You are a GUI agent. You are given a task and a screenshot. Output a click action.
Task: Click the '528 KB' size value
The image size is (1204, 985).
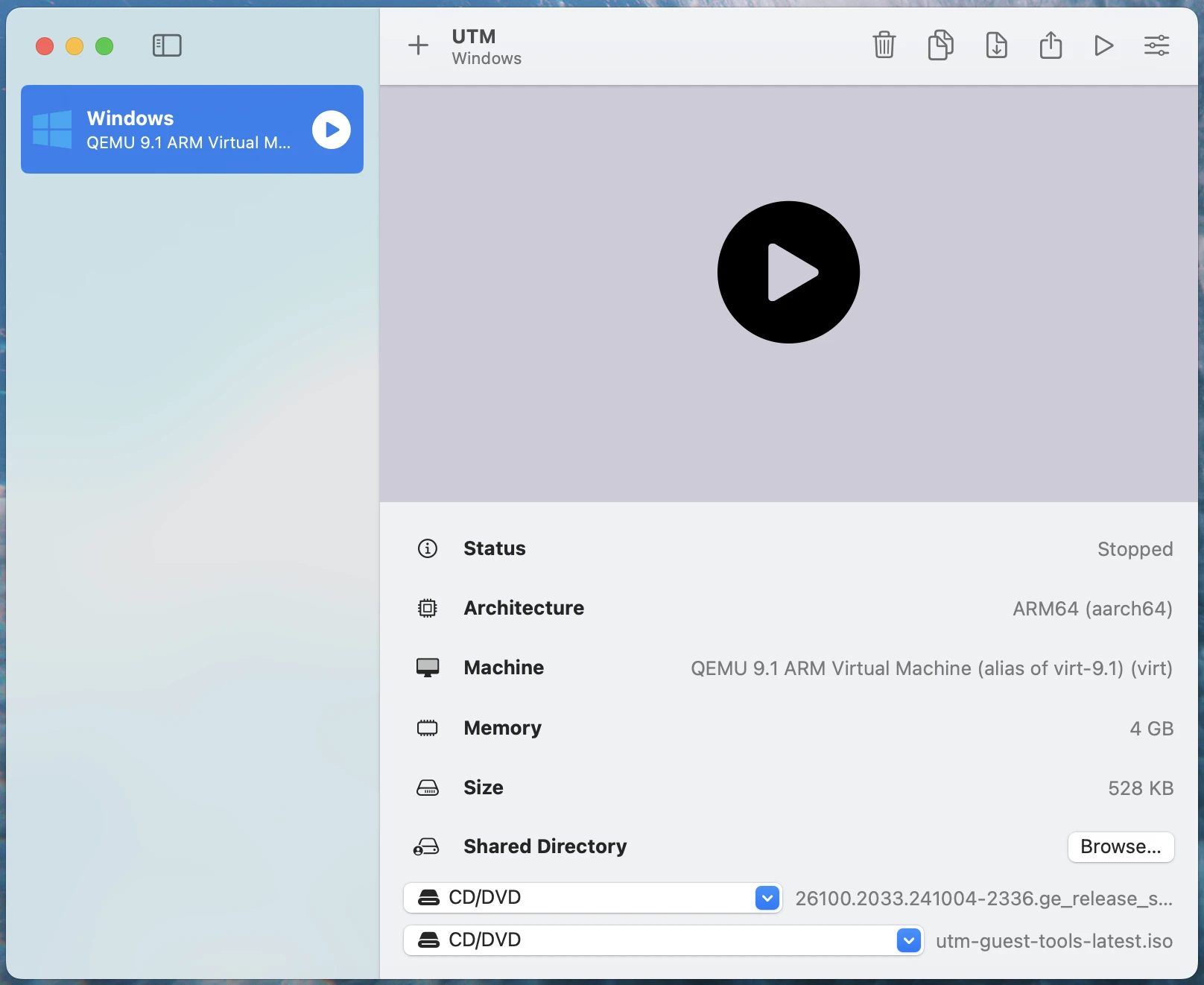pos(1141,788)
